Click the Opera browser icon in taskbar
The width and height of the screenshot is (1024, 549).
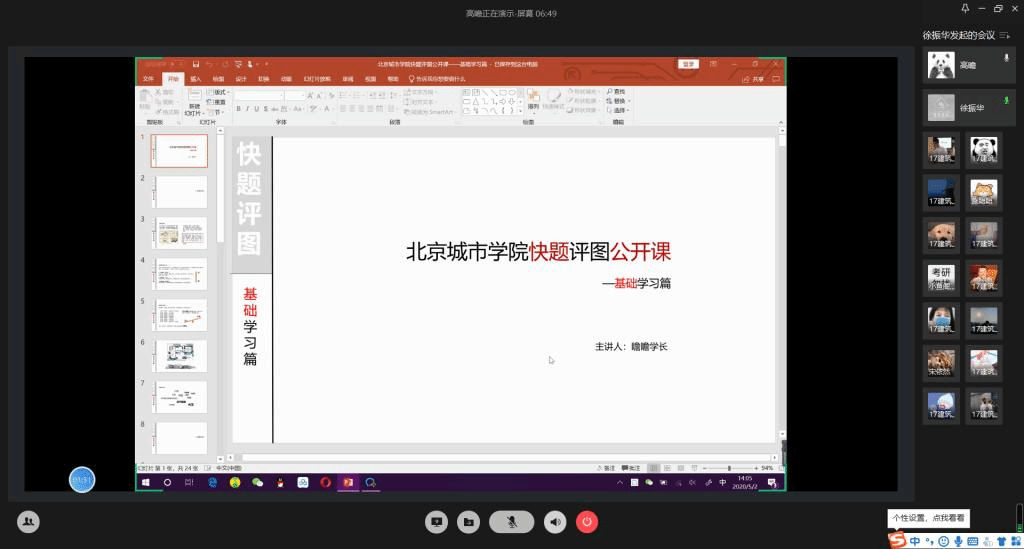(x=325, y=482)
